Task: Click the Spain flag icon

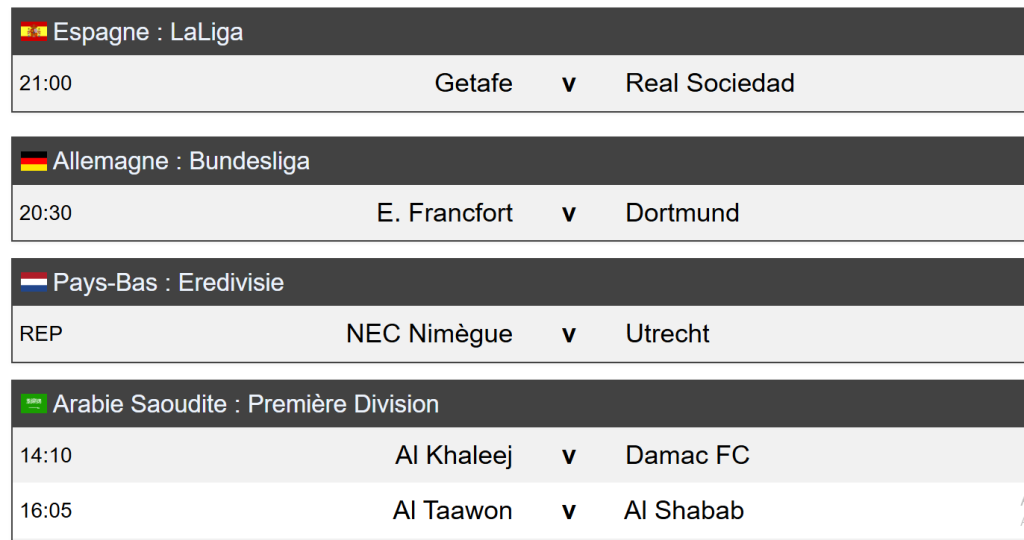Action: pyautogui.click(x=34, y=33)
